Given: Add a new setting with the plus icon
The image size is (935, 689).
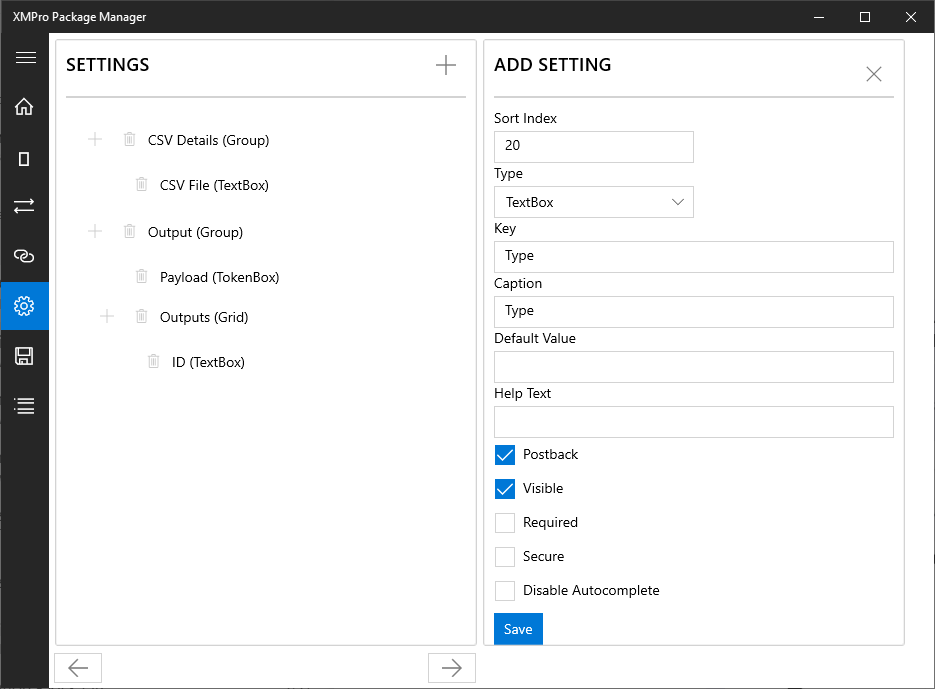Looking at the screenshot, I should (x=445, y=64).
